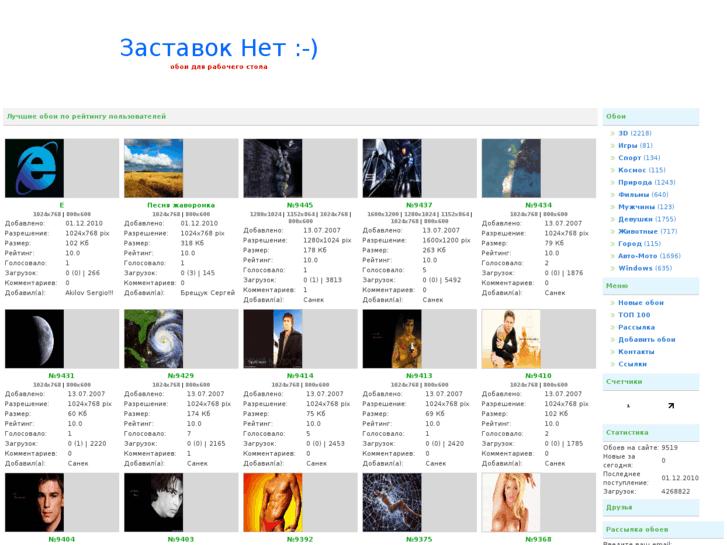Click the 'Заставок Нет :-)' site title
This screenshot has width=727, height=545.
tap(218, 48)
